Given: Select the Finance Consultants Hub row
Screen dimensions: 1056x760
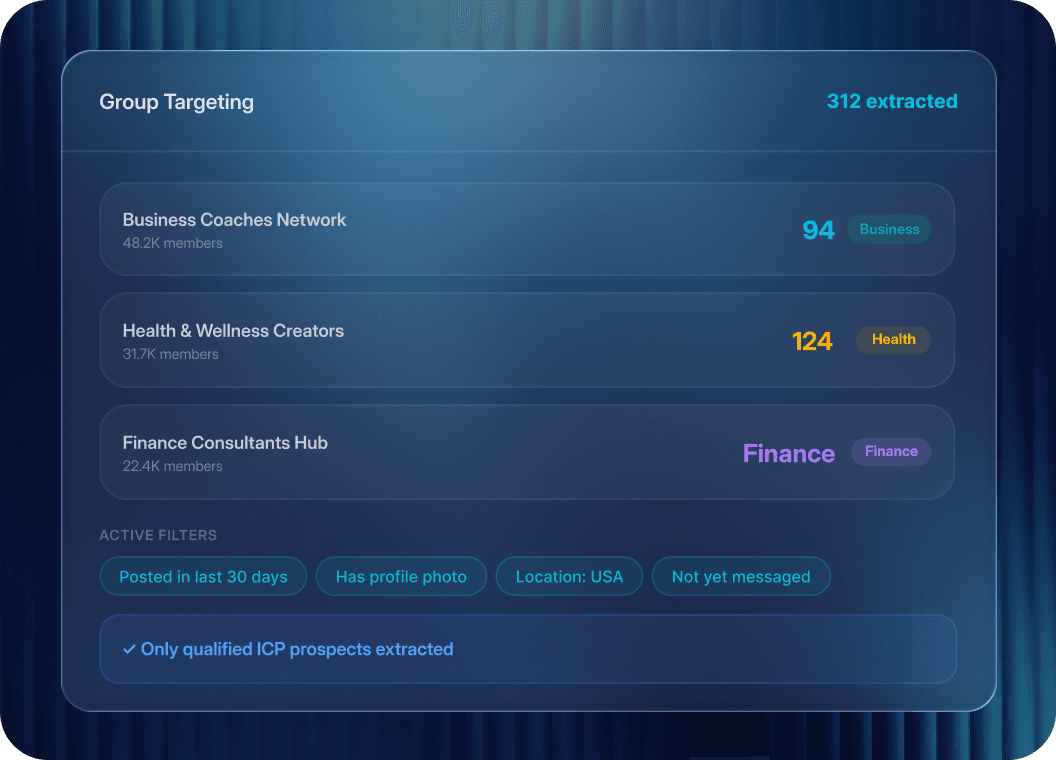Looking at the screenshot, I should coord(527,452).
